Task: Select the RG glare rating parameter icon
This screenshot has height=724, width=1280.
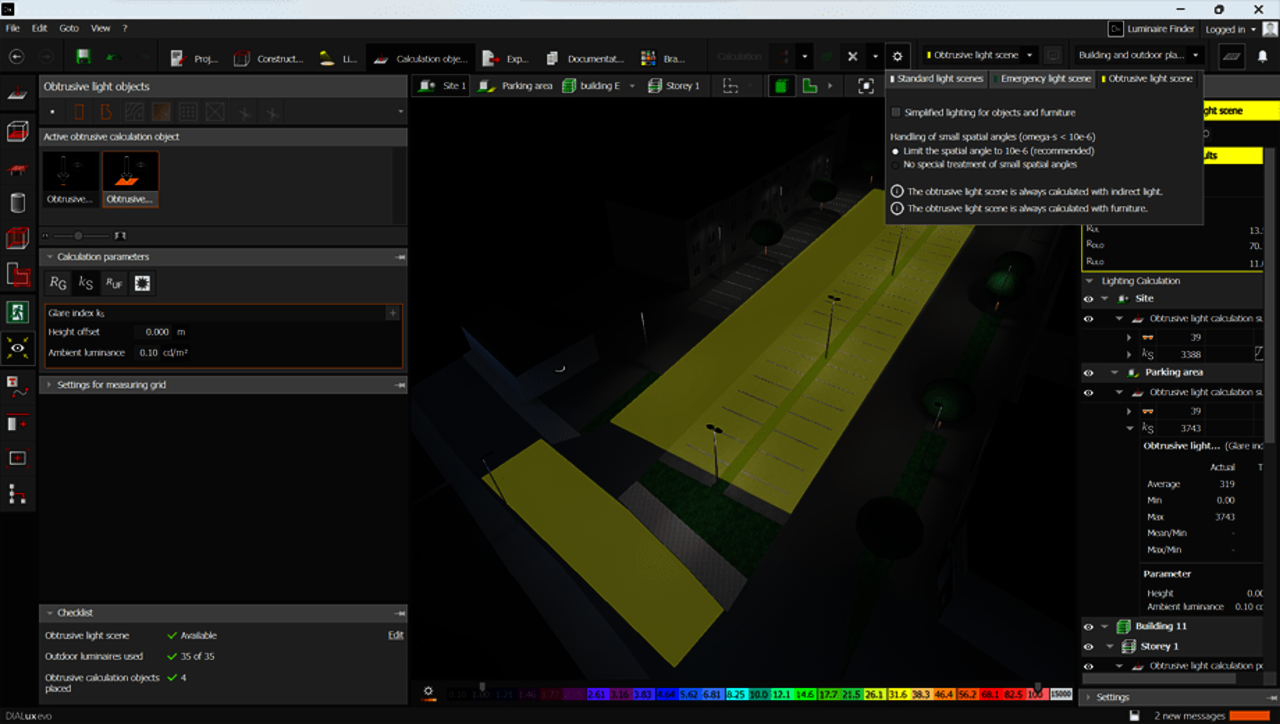Action: 58,284
